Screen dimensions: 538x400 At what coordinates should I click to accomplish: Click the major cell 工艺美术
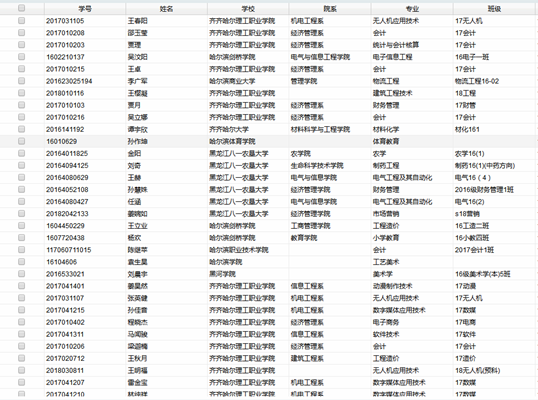pos(386,262)
